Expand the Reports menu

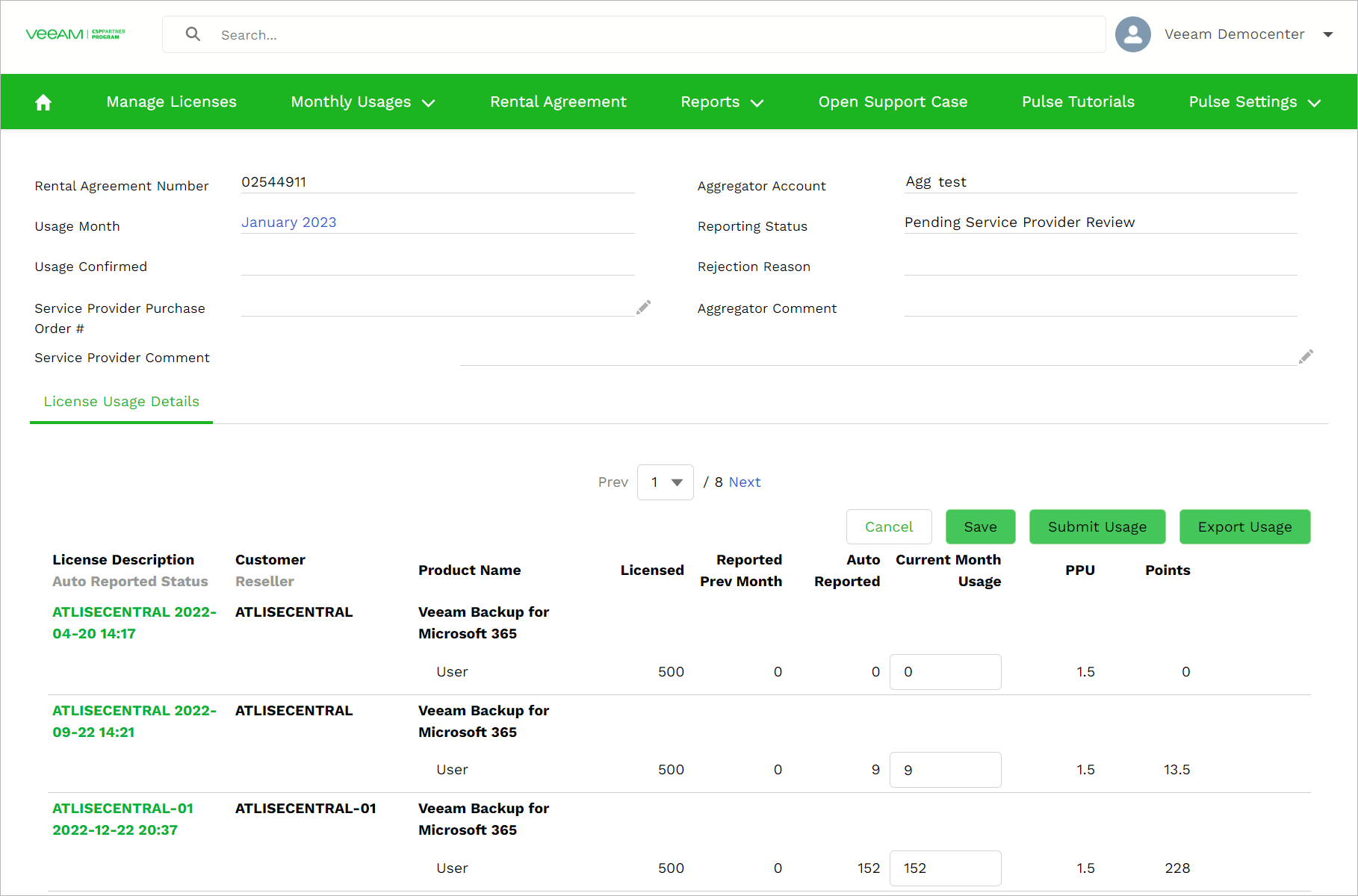(x=722, y=102)
